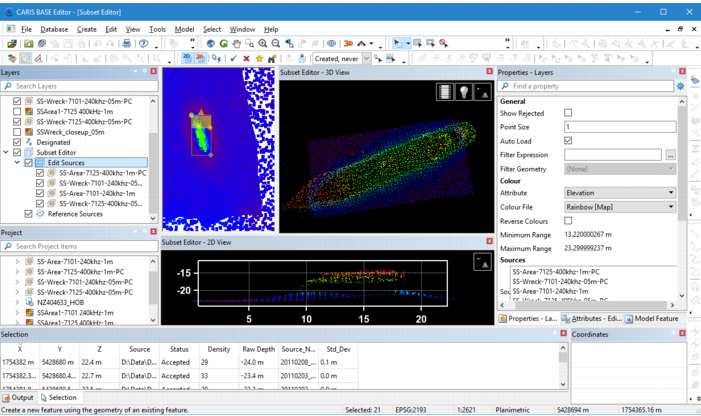Uncheck the Auto Load checkbox
701x416 pixels.
click(x=568, y=141)
